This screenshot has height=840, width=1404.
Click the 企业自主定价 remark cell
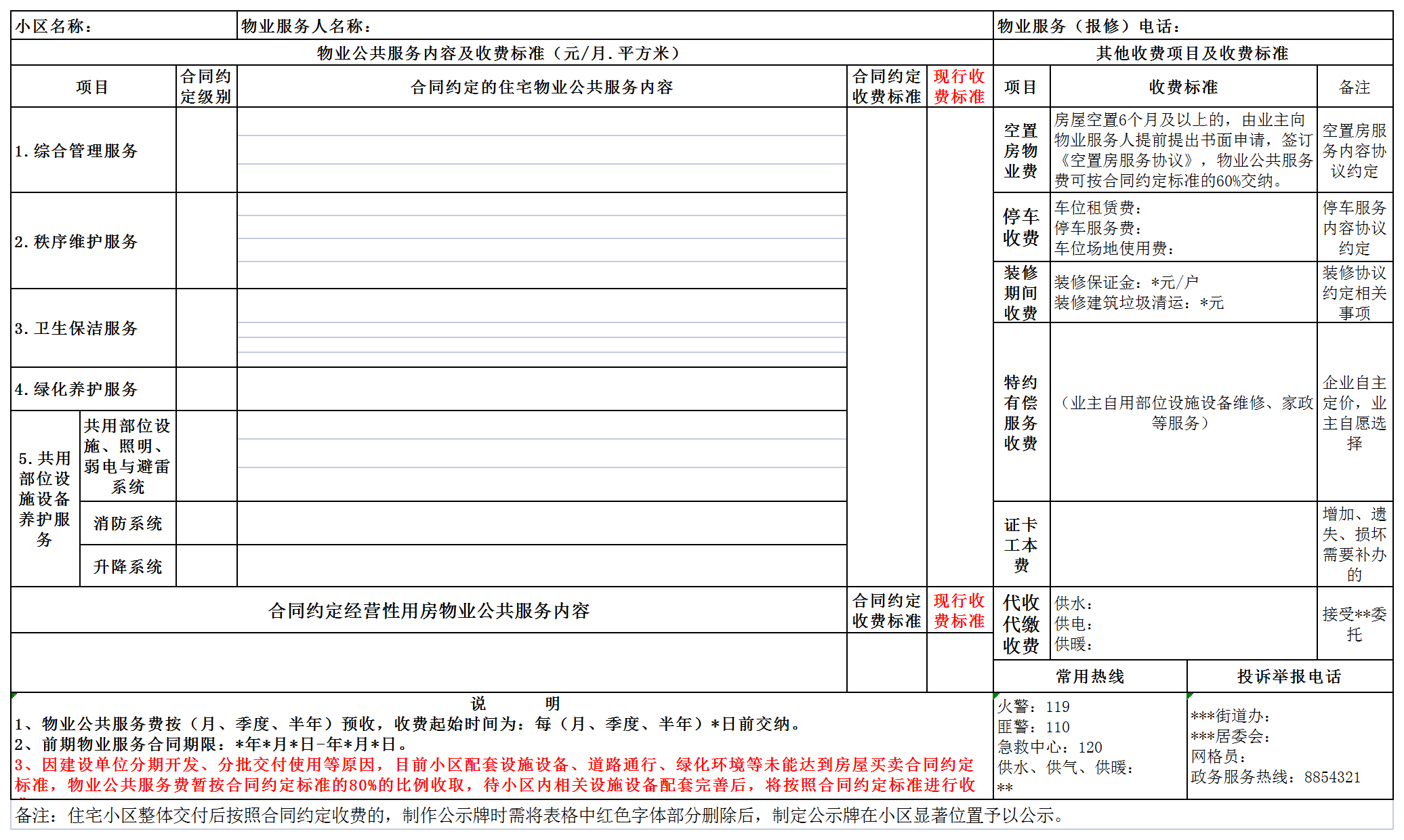click(1355, 413)
